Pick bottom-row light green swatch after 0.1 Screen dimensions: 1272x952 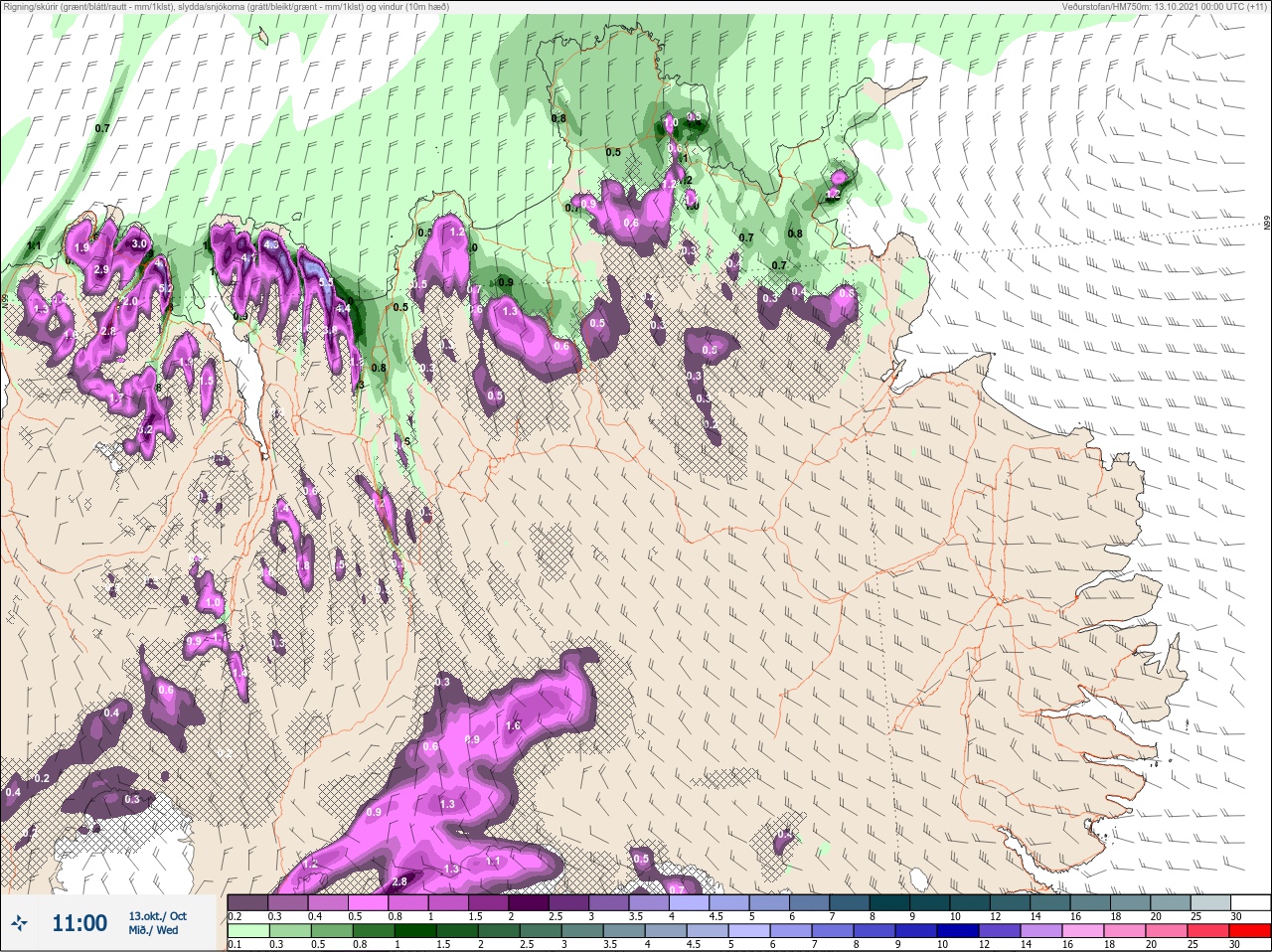click(x=248, y=931)
